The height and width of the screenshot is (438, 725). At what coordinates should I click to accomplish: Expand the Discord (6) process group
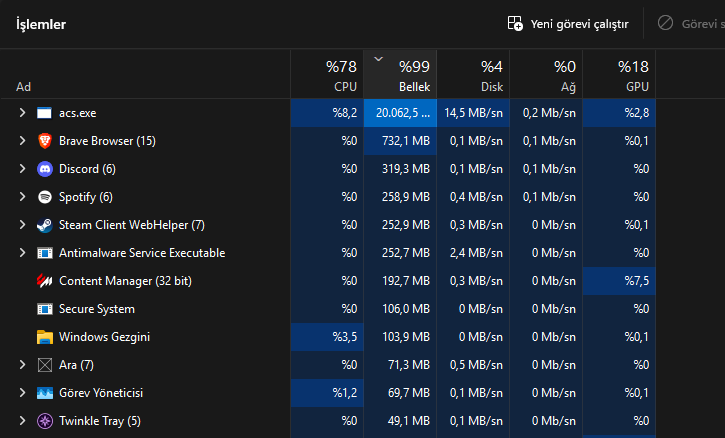click(22, 169)
